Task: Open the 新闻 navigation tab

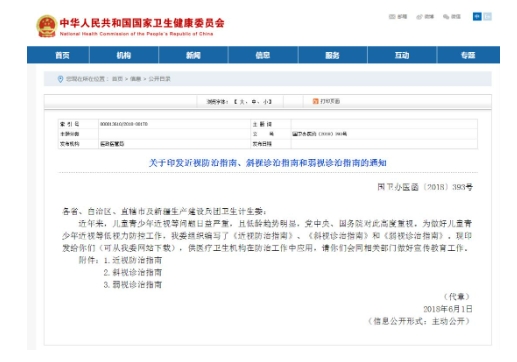Action: click(193, 55)
